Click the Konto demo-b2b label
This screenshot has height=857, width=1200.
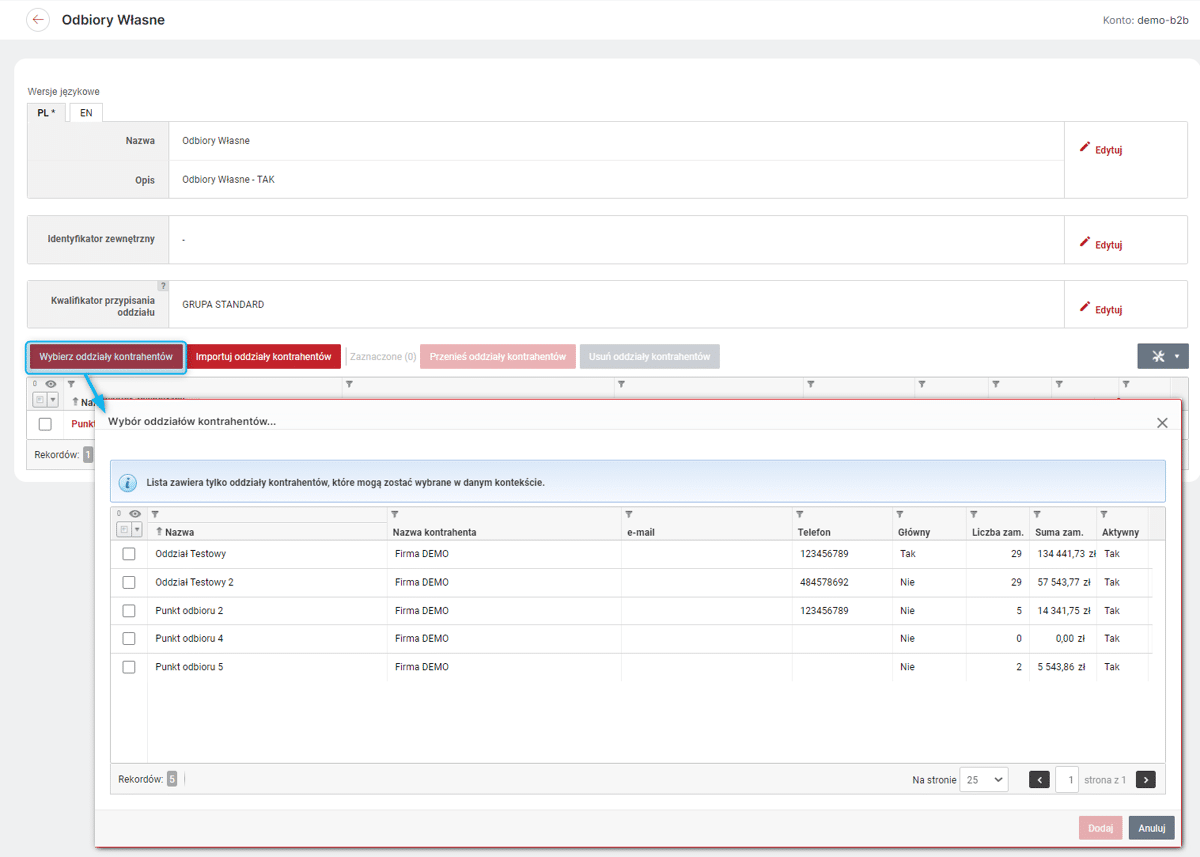coord(1145,20)
